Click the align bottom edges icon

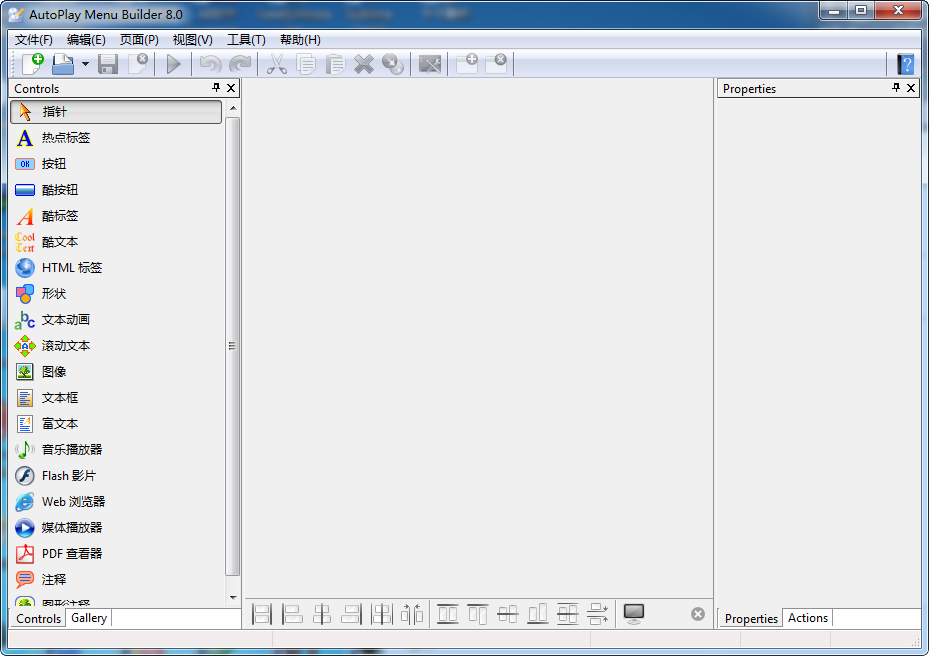[537, 614]
